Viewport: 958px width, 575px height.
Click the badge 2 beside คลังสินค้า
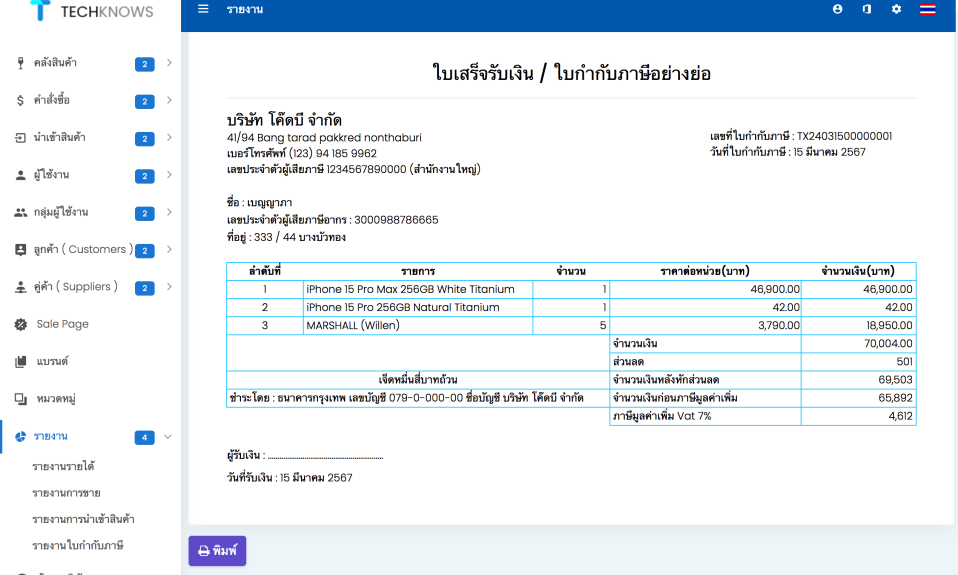pyautogui.click(x=144, y=64)
